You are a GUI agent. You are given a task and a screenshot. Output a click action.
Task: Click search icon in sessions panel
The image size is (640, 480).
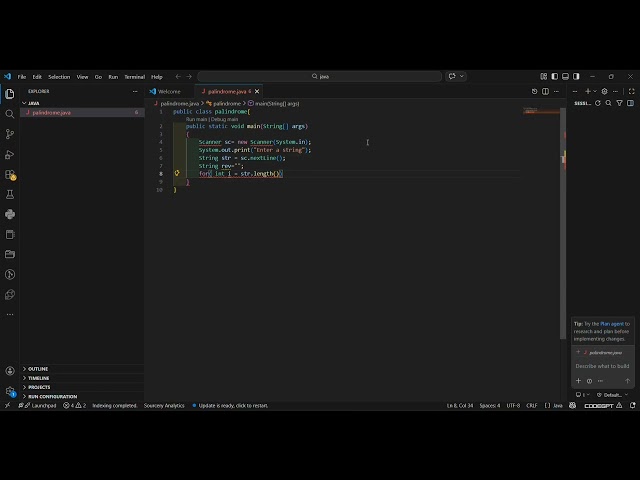click(609, 103)
